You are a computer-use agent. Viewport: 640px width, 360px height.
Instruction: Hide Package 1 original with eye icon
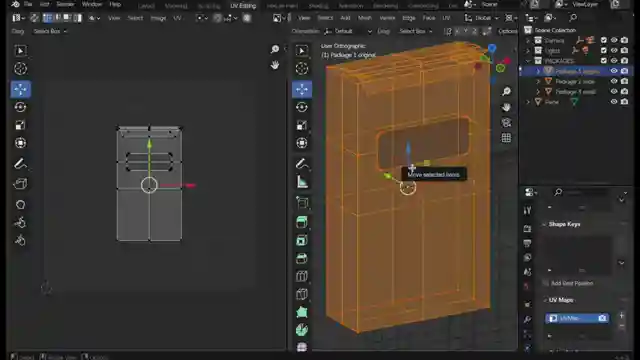614,71
